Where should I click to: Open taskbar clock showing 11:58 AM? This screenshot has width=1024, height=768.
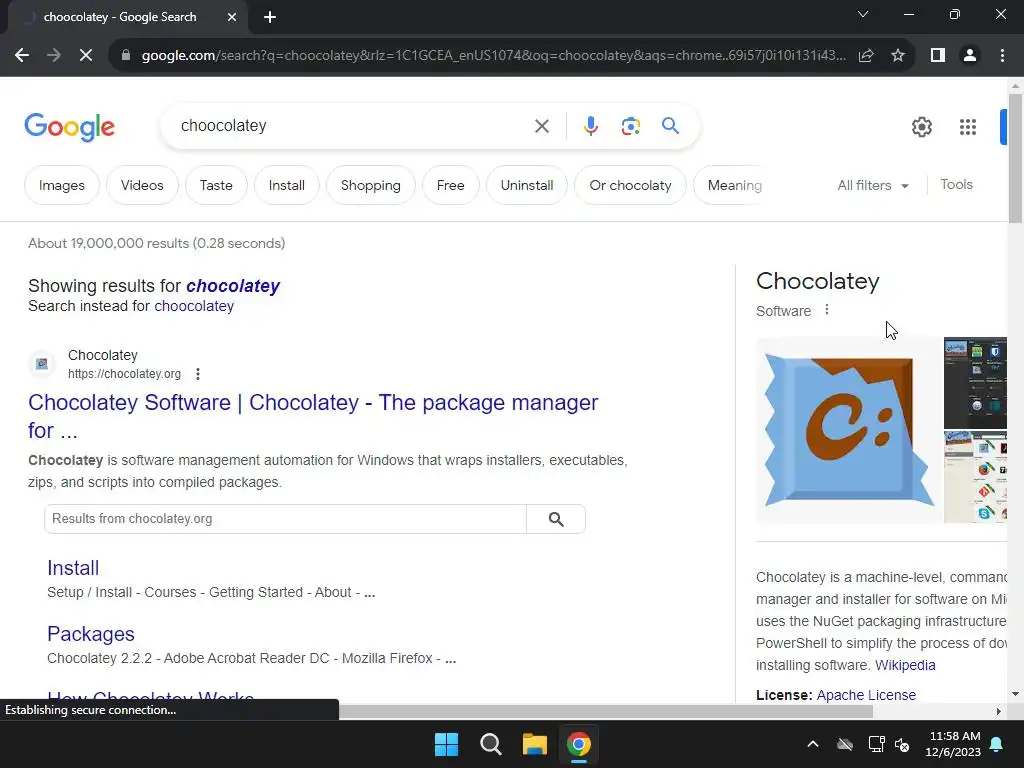pyautogui.click(x=953, y=744)
